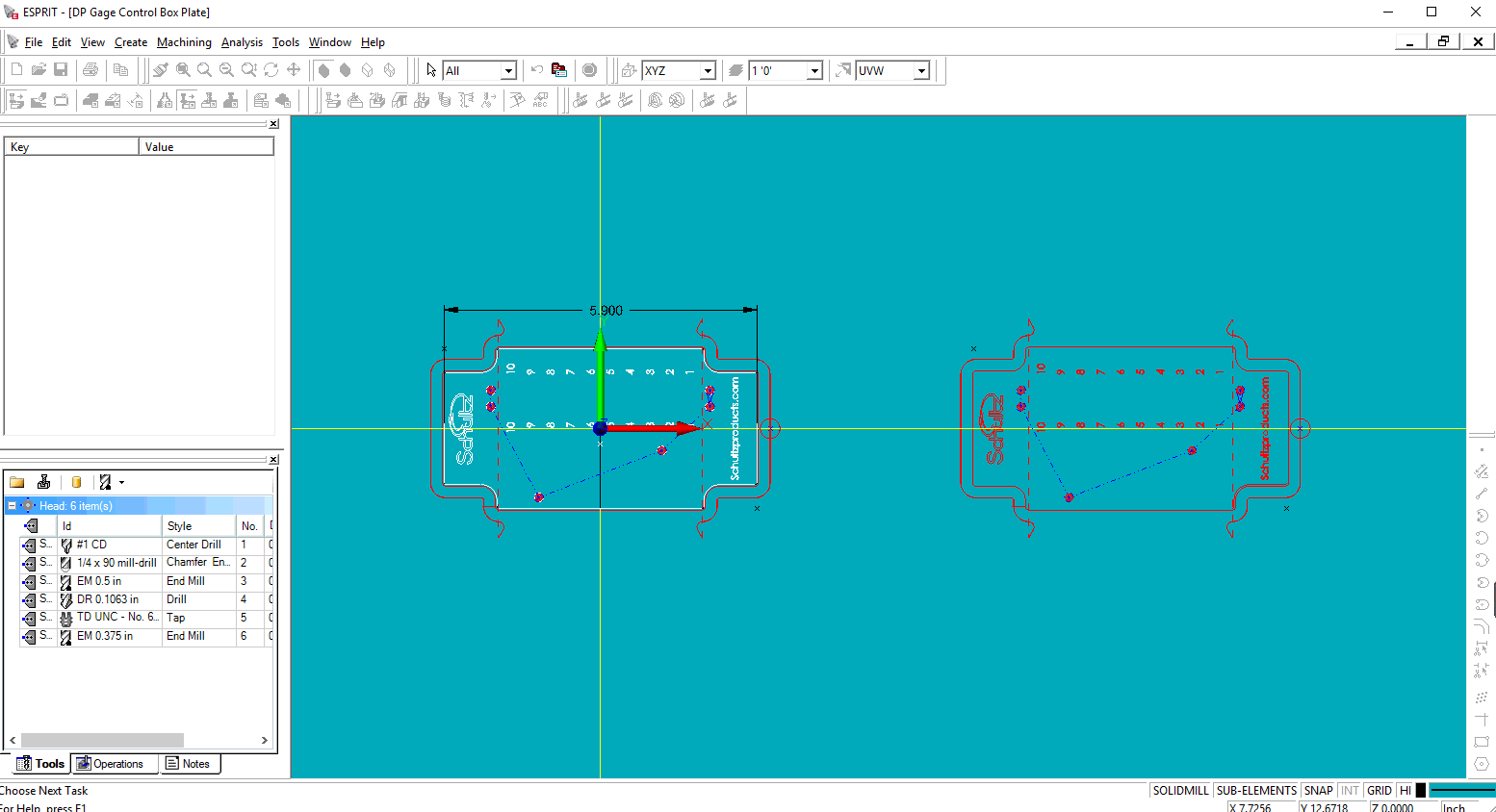This screenshot has height=812, width=1496.
Task: Select the 'DR 0.1063 in' drill row
Action: click(146, 599)
